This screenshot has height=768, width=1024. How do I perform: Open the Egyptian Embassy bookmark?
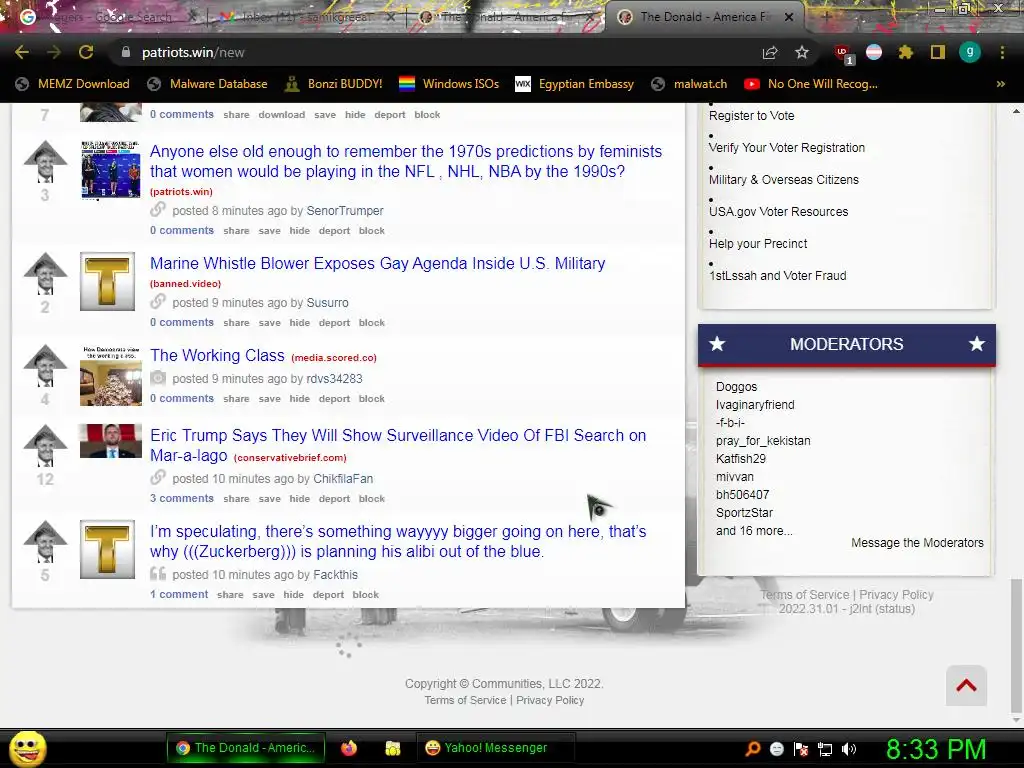[575, 84]
